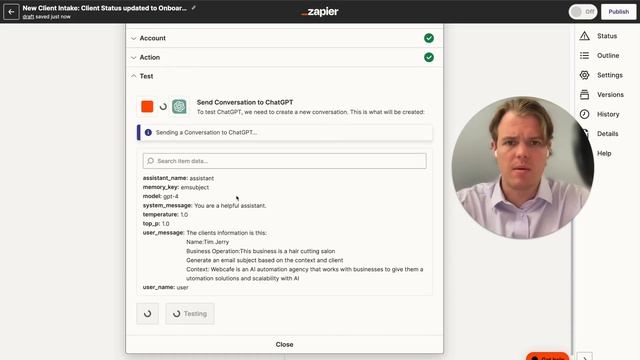Open the Outline list icon
640x360 pixels.
point(584,56)
